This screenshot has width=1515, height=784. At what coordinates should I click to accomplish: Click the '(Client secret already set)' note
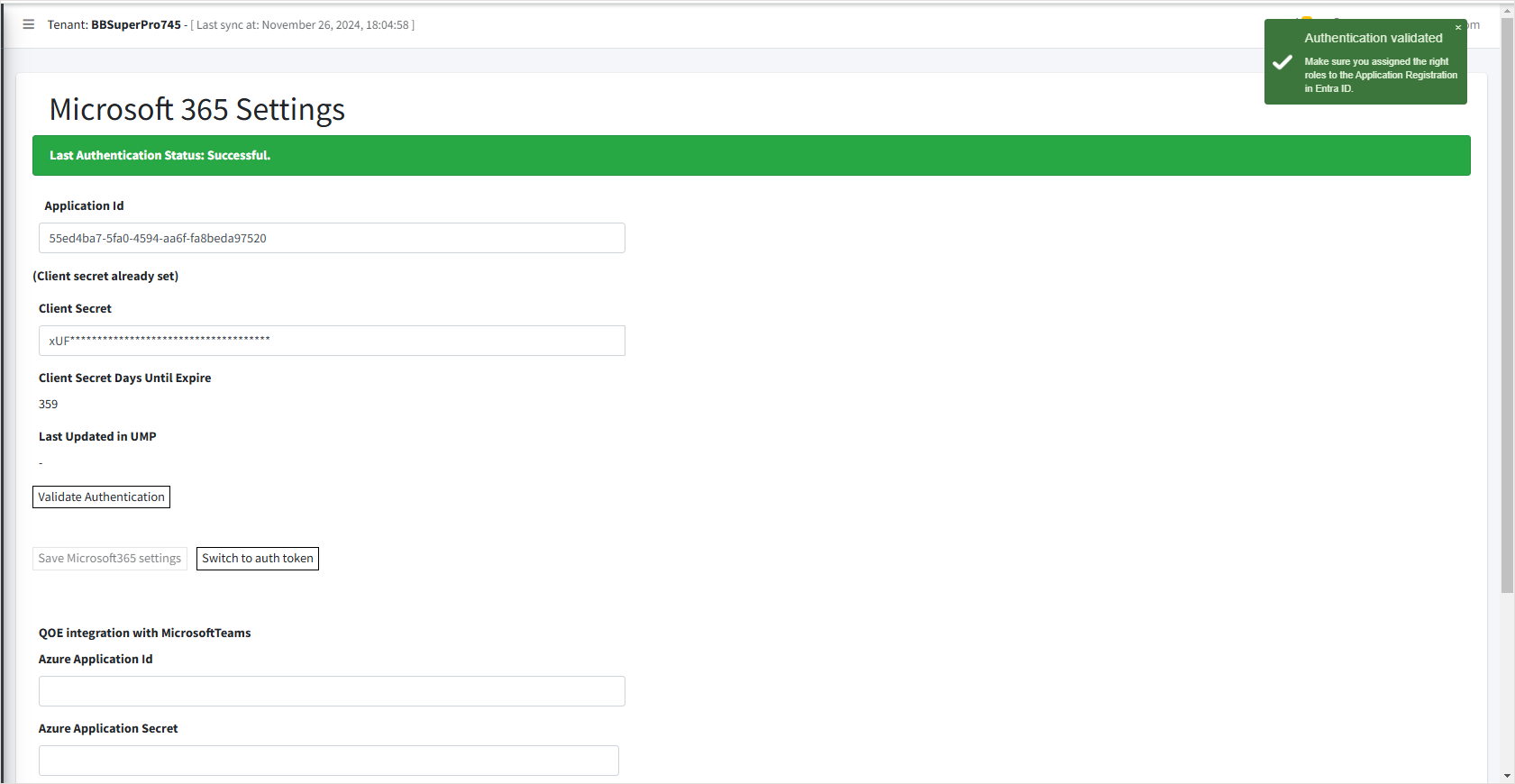pyautogui.click(x=105, y=276)
